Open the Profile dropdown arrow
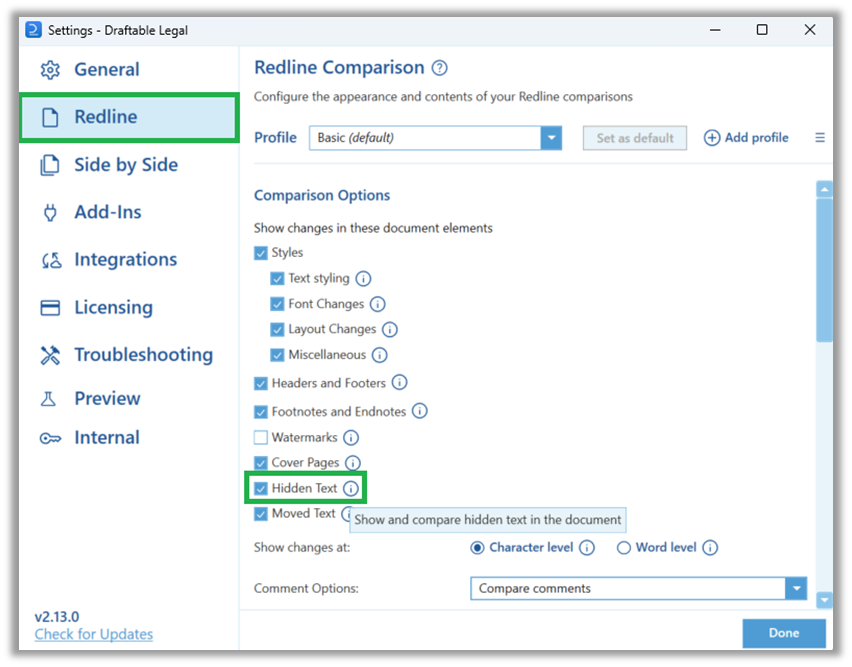The height and width of the screenshot is (667, 852). (x=551, y=138)
